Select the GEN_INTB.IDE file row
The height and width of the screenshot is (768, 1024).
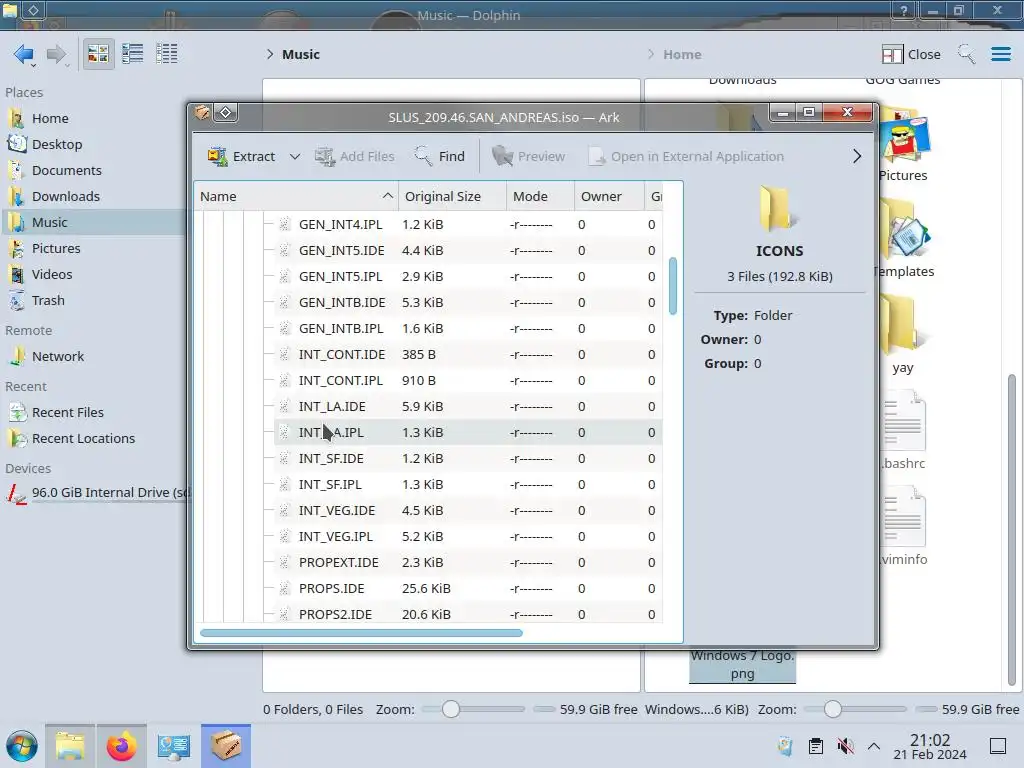468,303
